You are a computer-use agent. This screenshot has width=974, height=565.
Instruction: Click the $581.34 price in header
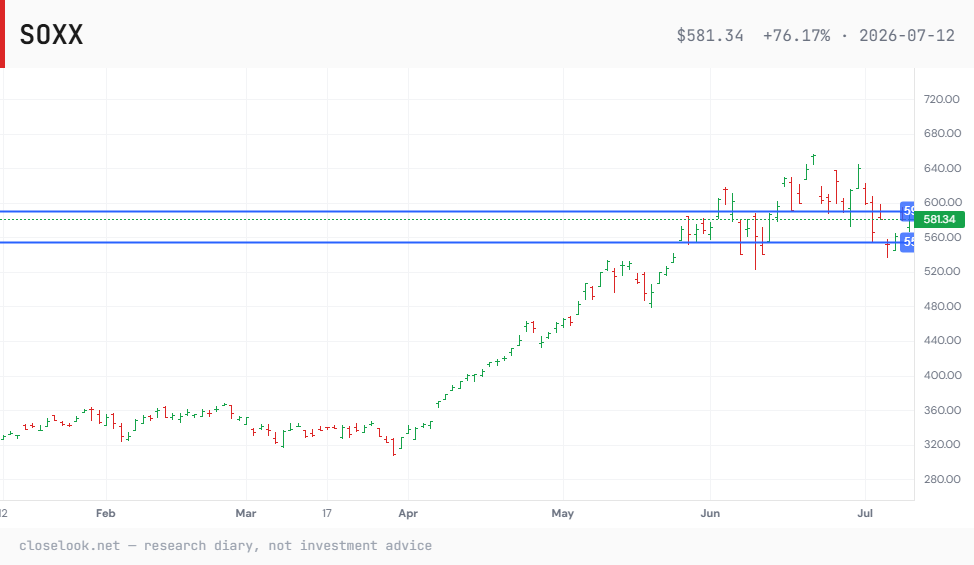pyautogui.click(x=710, y=35)
